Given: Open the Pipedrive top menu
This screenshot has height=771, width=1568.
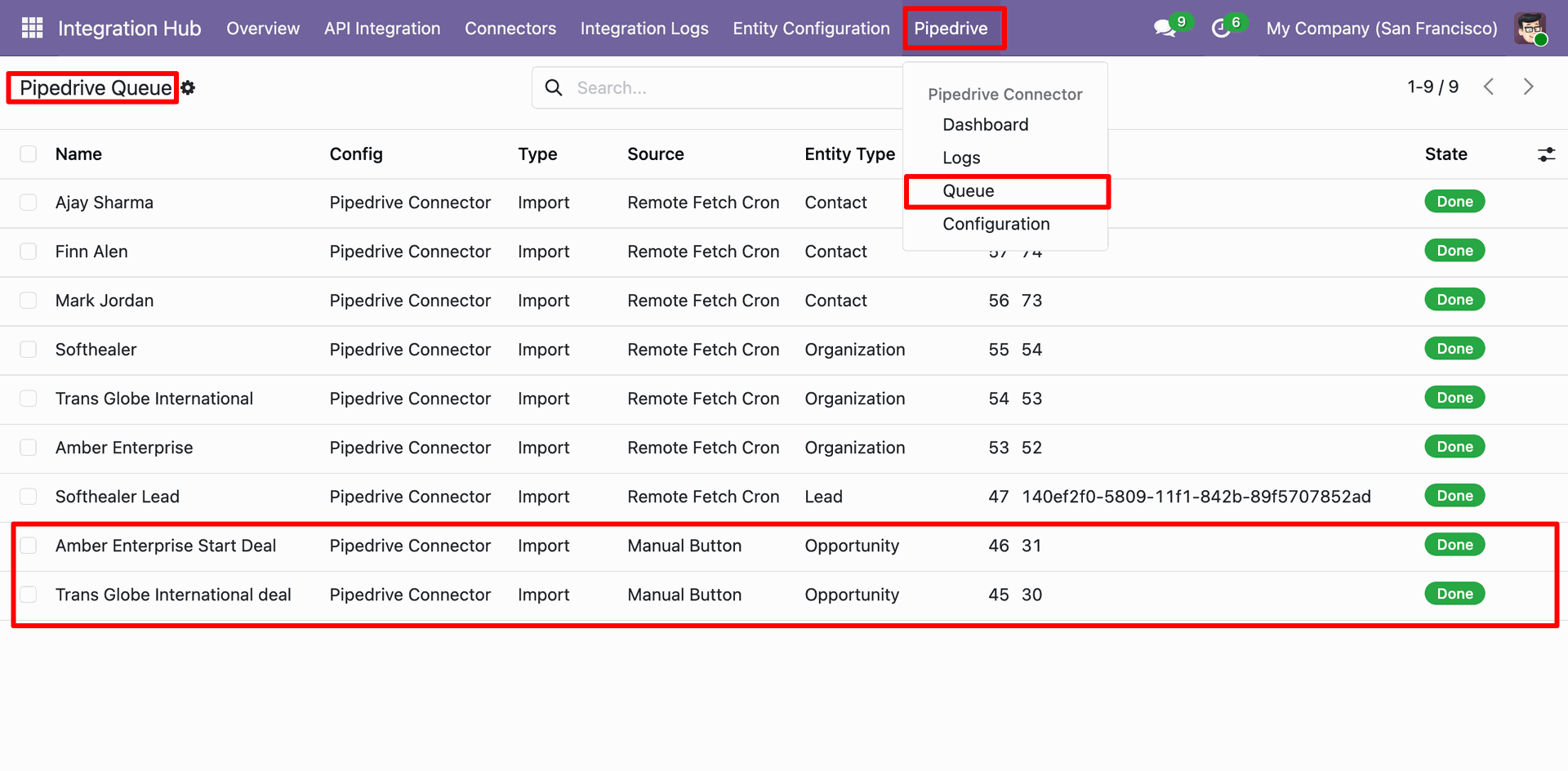Looking at the screenshot, I should (951, 29).
